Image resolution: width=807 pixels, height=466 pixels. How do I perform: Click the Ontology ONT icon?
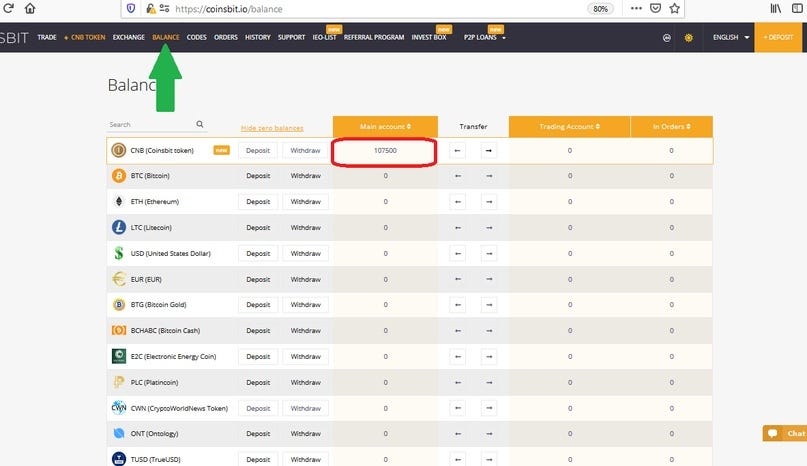pos(119,434)
